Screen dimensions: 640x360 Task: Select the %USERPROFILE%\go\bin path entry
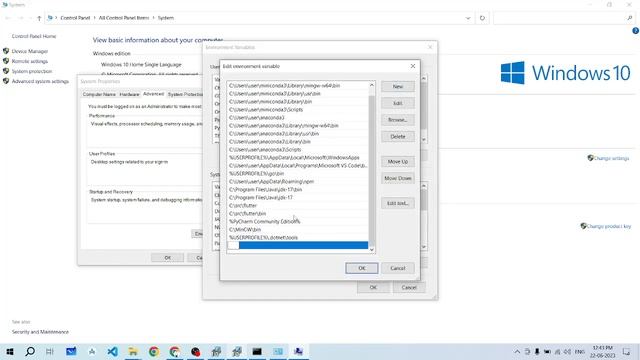[x=298, y=173]
